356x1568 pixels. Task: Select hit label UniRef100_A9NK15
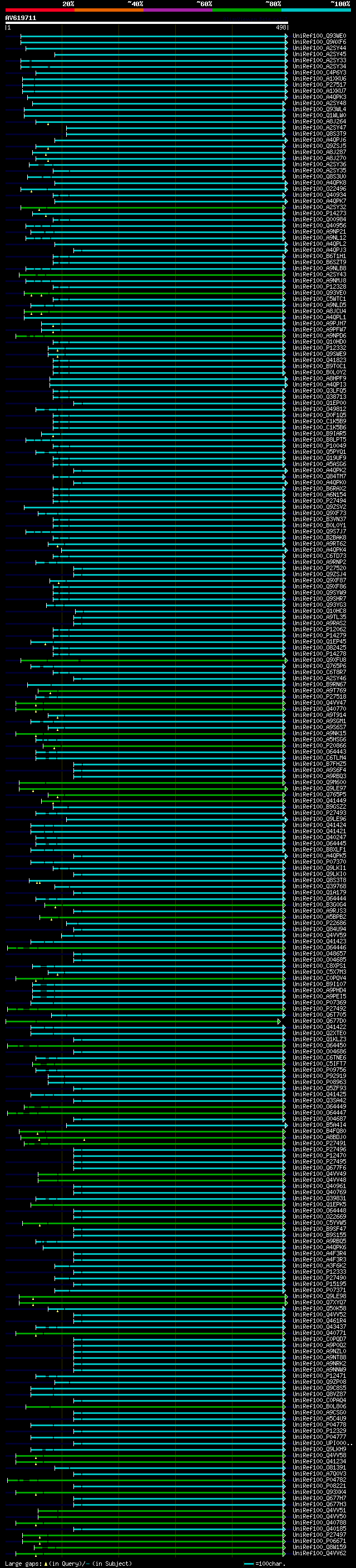coord(319,733)
